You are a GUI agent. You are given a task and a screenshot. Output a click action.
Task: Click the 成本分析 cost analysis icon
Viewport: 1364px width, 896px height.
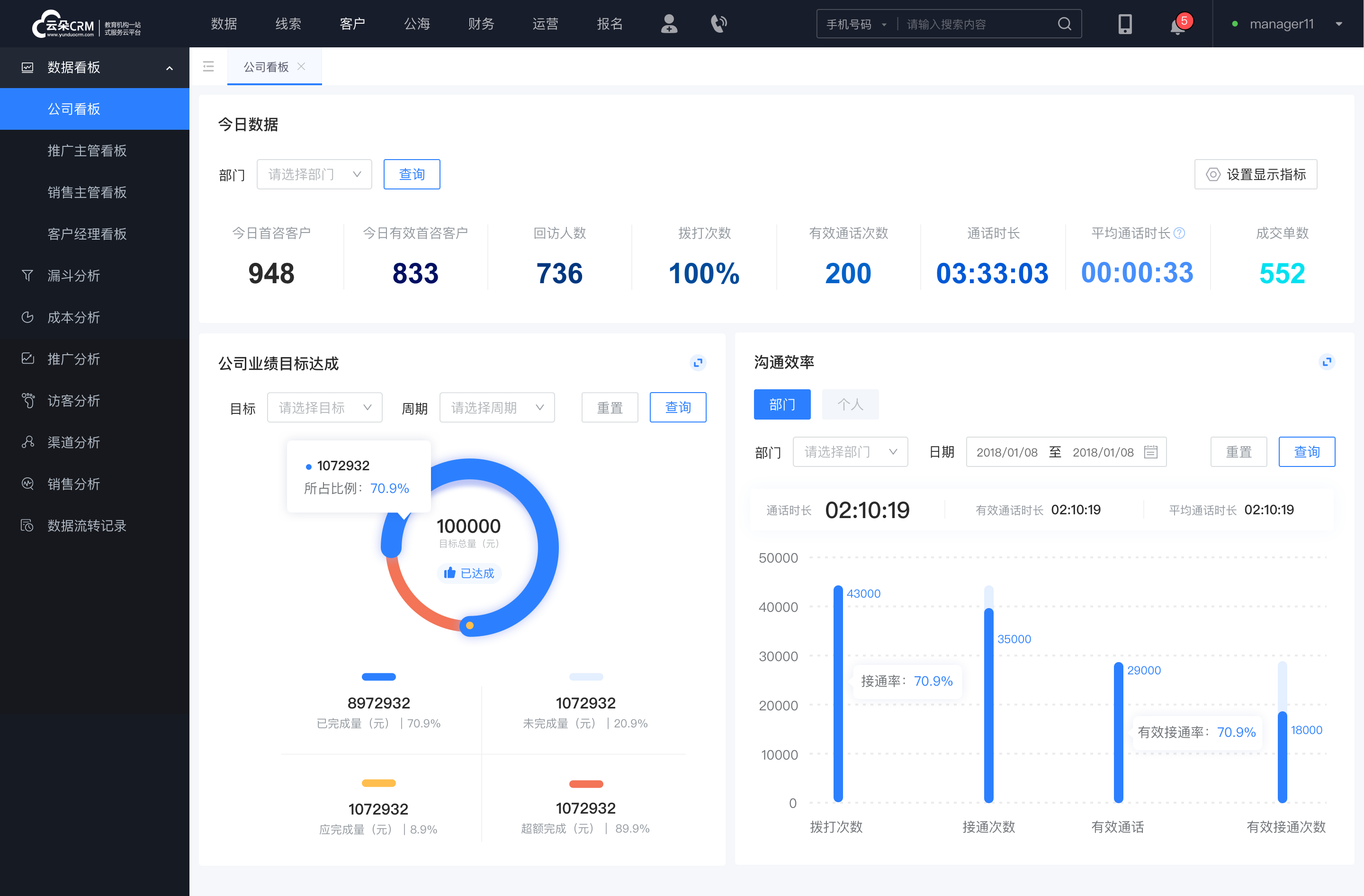tap(26, 317)
